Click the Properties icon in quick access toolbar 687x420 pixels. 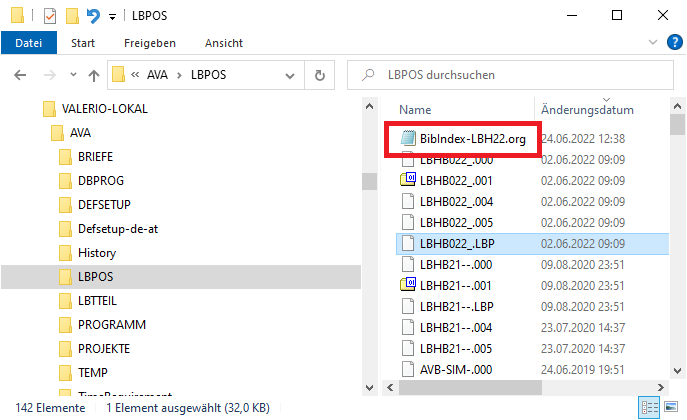click(x=50, y=16)
